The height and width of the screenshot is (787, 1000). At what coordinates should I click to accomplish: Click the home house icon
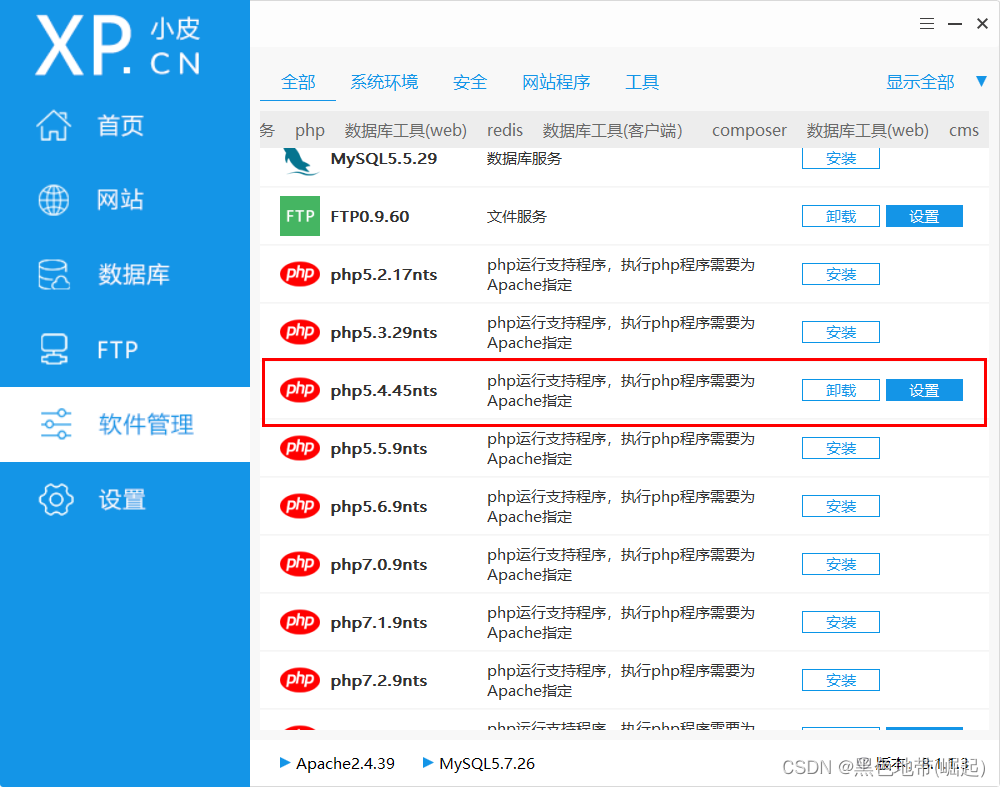coord(54,125)
